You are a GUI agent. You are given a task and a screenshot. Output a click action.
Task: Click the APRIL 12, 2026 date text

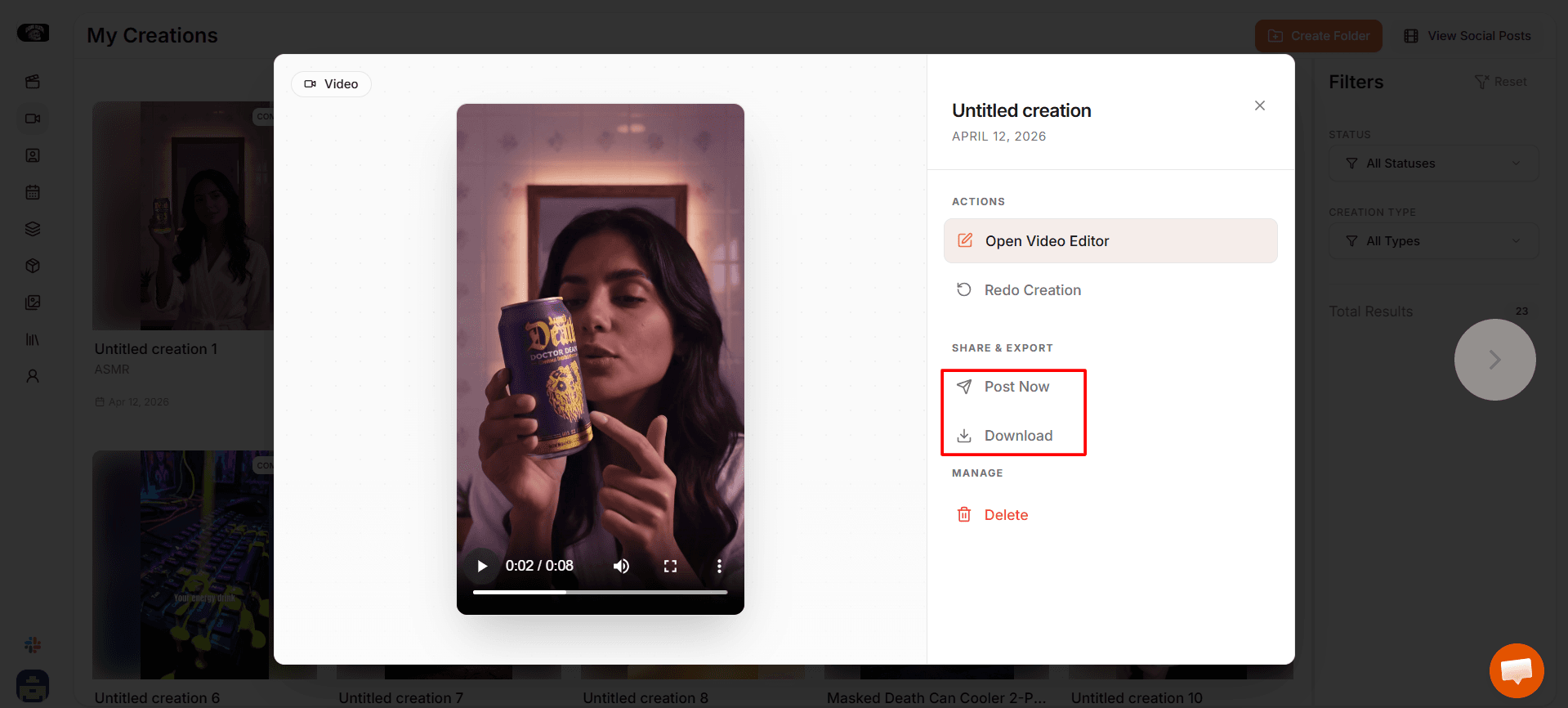998,137
